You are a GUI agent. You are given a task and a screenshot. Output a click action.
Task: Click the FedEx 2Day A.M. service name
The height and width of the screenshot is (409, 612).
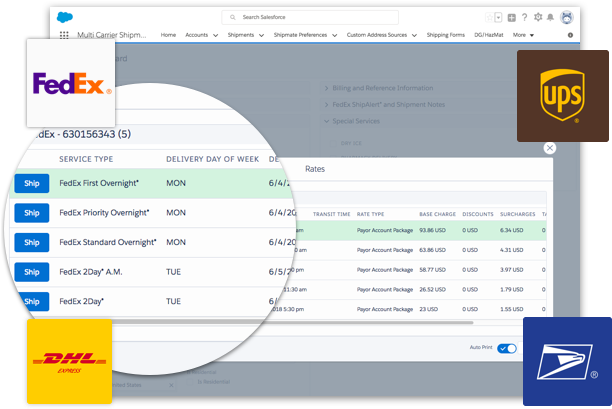click(91, 272)
